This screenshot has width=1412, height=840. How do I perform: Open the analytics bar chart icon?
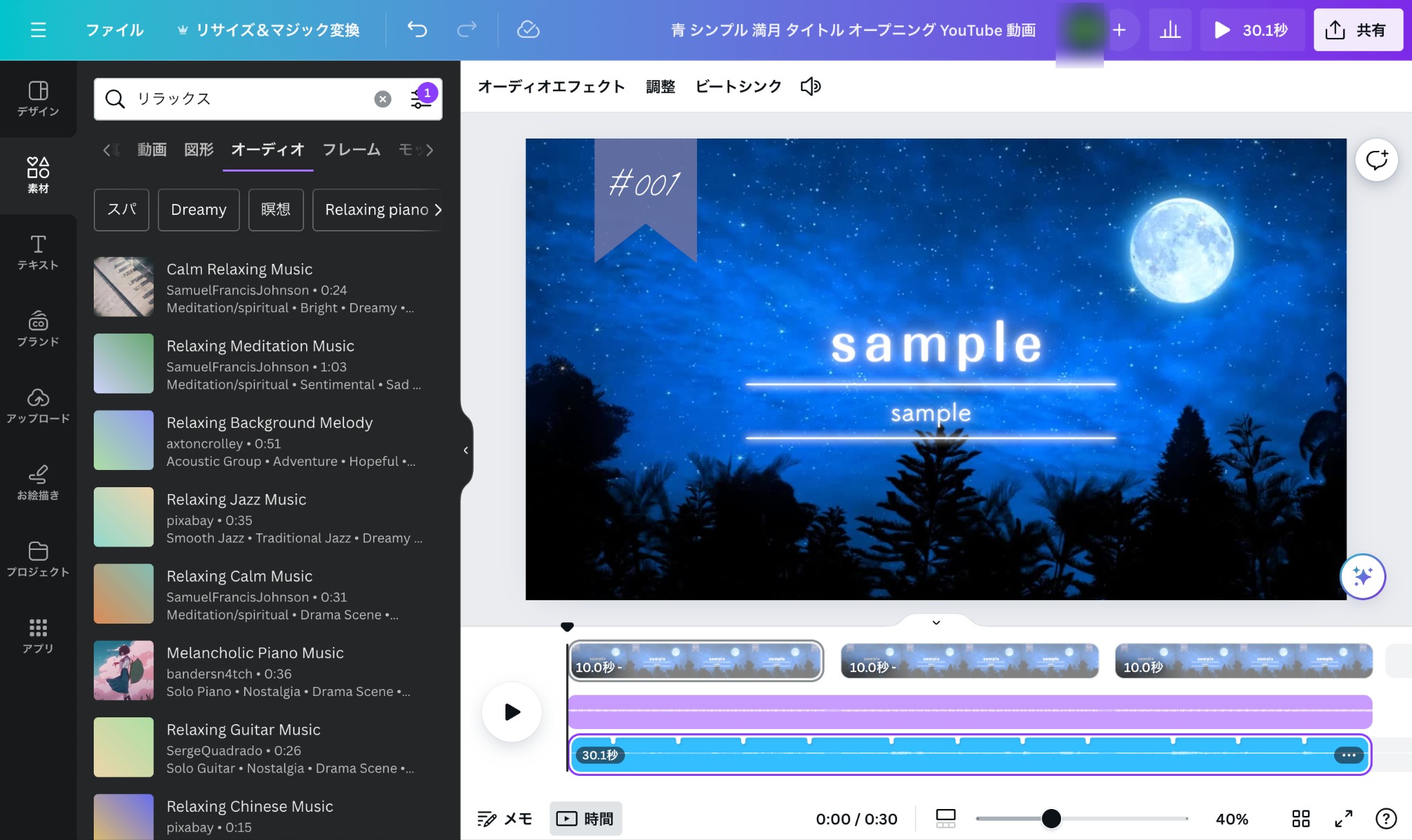[x=1170, y=30]
